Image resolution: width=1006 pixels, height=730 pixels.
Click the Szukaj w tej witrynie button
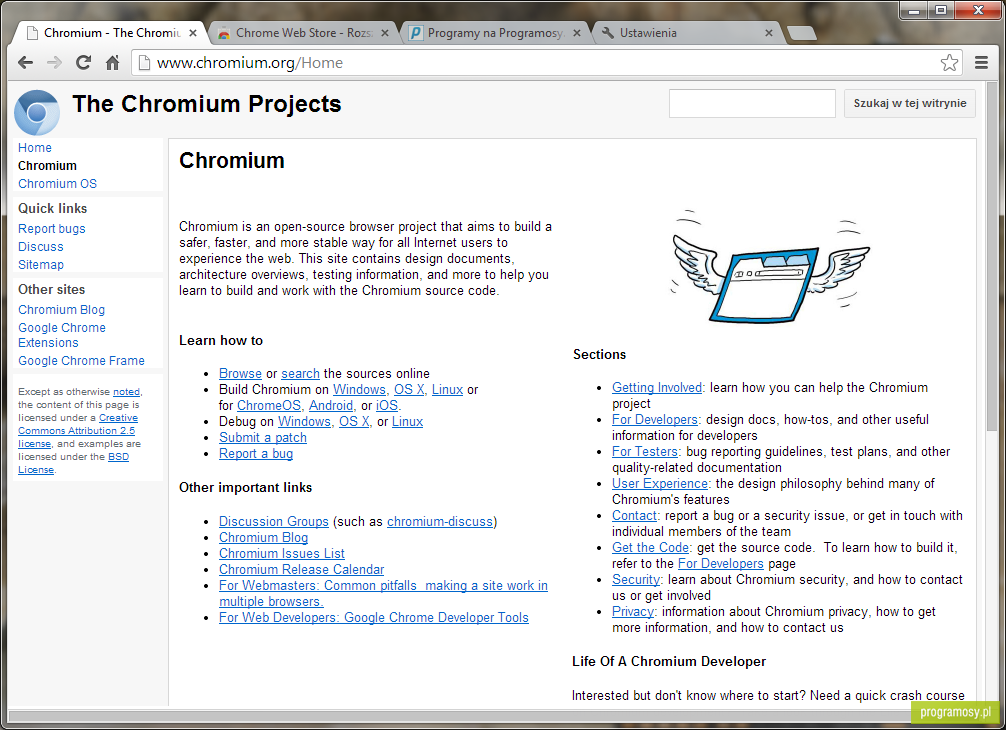(x=910, y=103)
